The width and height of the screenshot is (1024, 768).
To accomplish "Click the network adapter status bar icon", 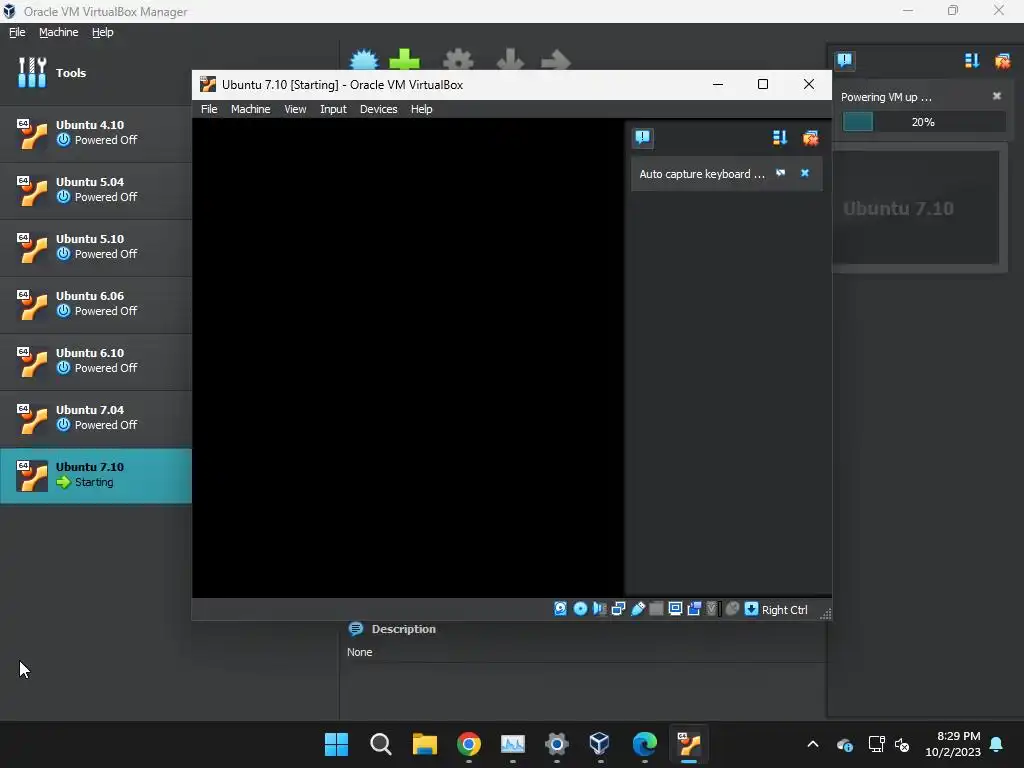I will [x=618, y=609].
